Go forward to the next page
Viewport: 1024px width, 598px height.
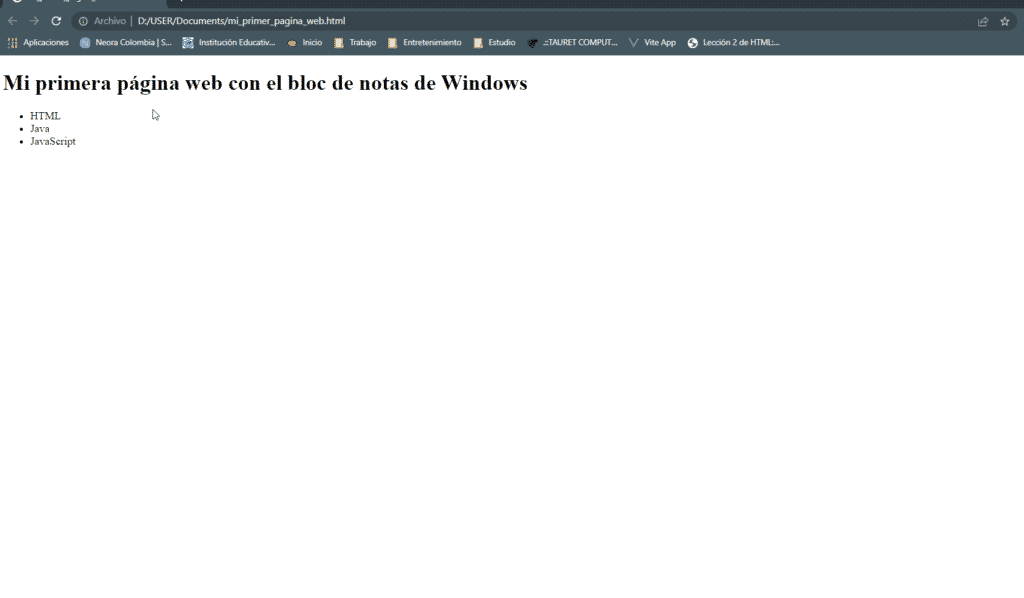tap(32, 20)
